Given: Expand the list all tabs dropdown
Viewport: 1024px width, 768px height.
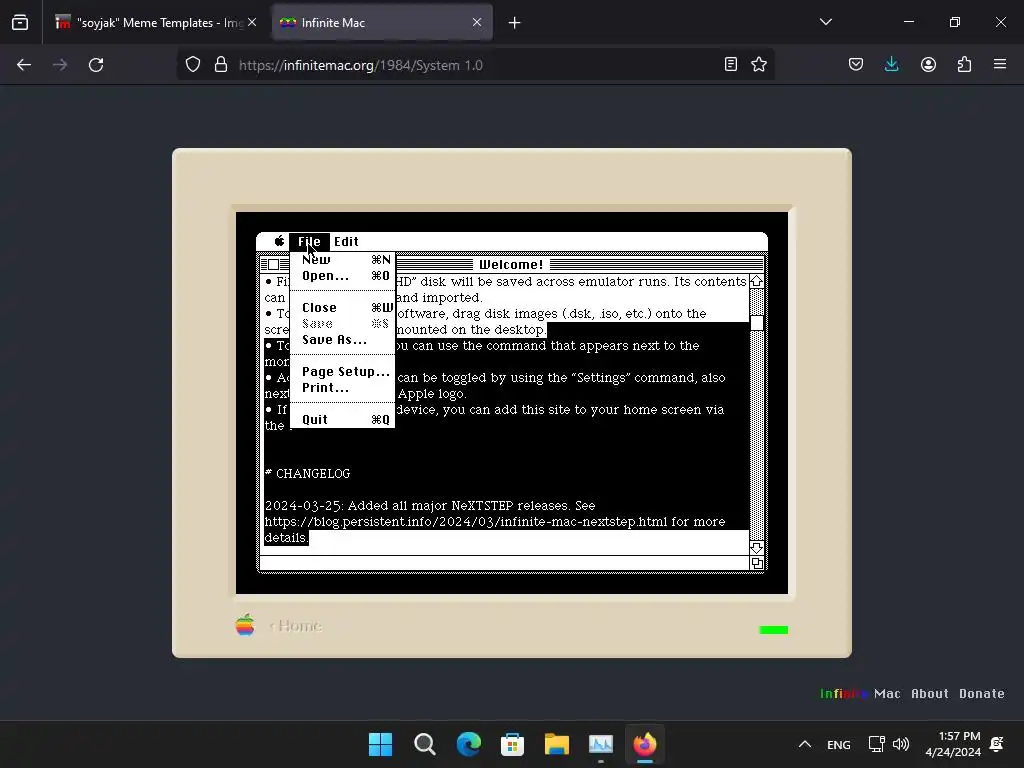Looking at the screenshot, I should (825, 22).
